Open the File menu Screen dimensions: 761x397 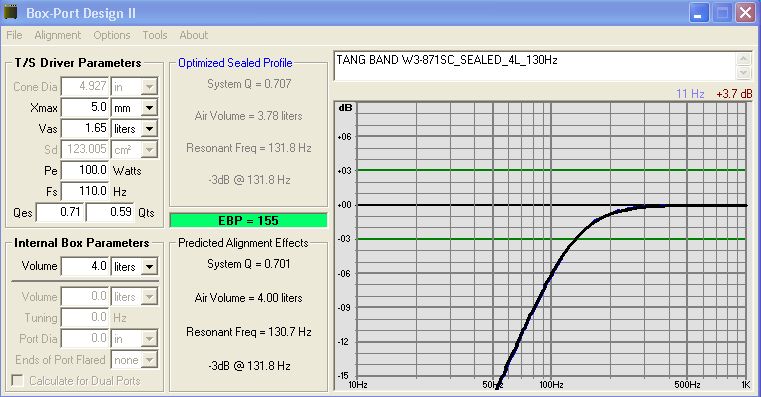tap(14, 35)
